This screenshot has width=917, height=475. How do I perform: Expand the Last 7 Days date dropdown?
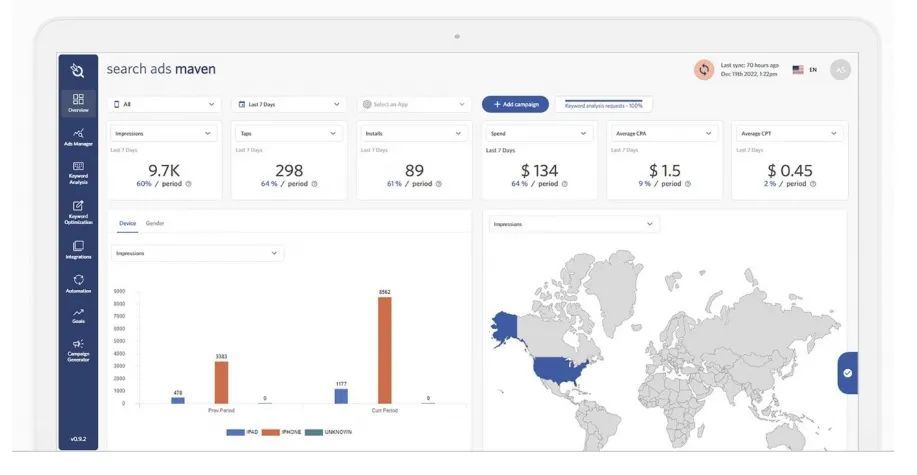[289, 104]
